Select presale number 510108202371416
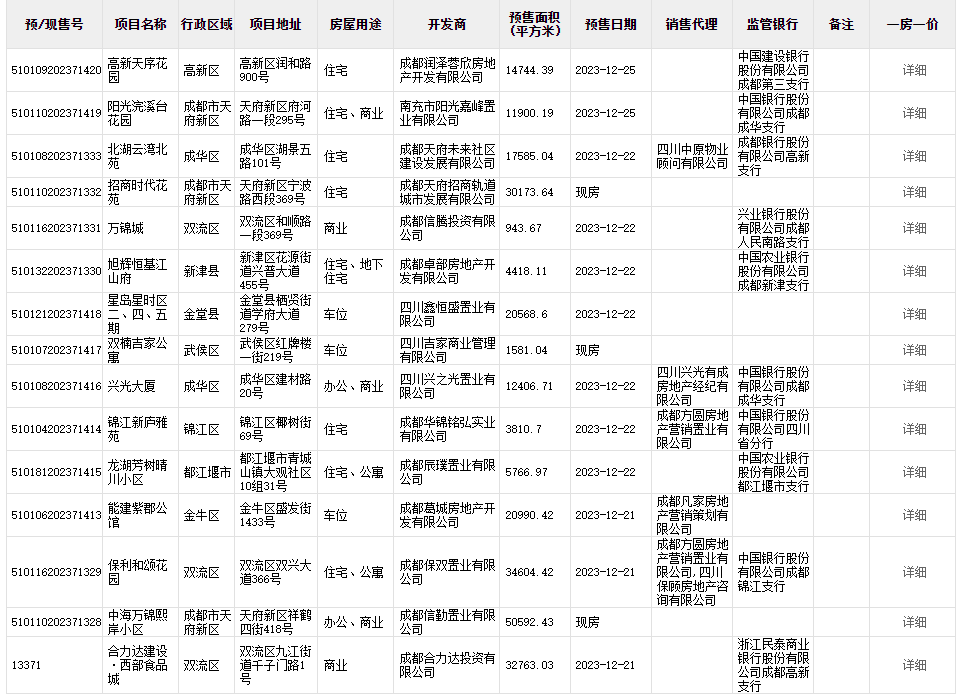The width and height of the screenshot is (959, 698). (x=56, y=386)
